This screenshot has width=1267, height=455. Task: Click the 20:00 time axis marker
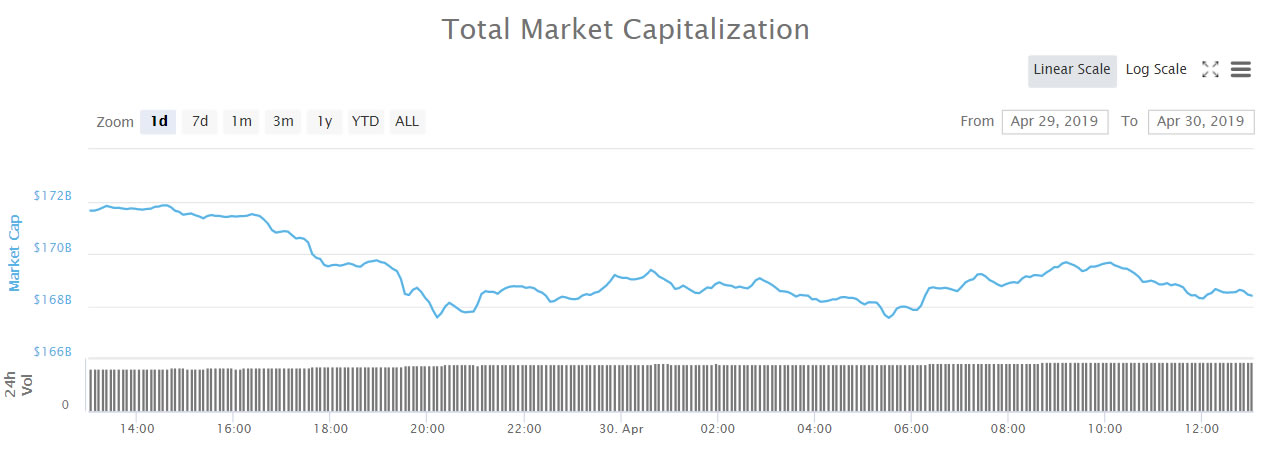pos(427,429)
